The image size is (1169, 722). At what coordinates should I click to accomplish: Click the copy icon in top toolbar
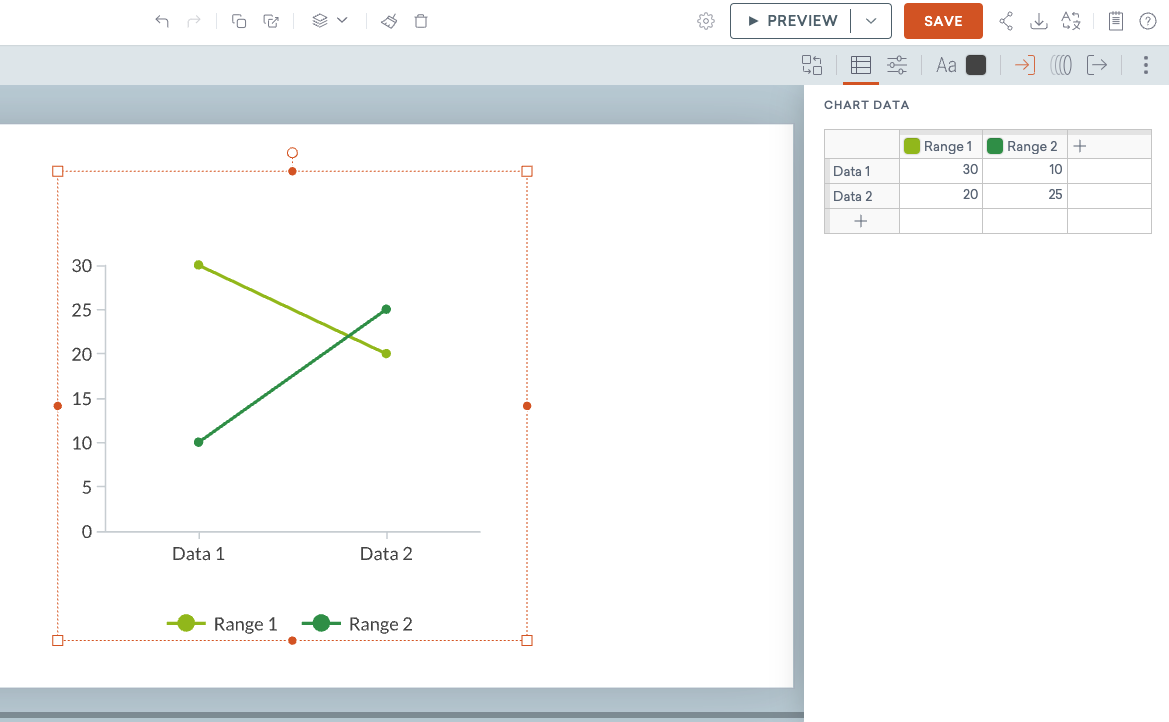coord(239,21)
